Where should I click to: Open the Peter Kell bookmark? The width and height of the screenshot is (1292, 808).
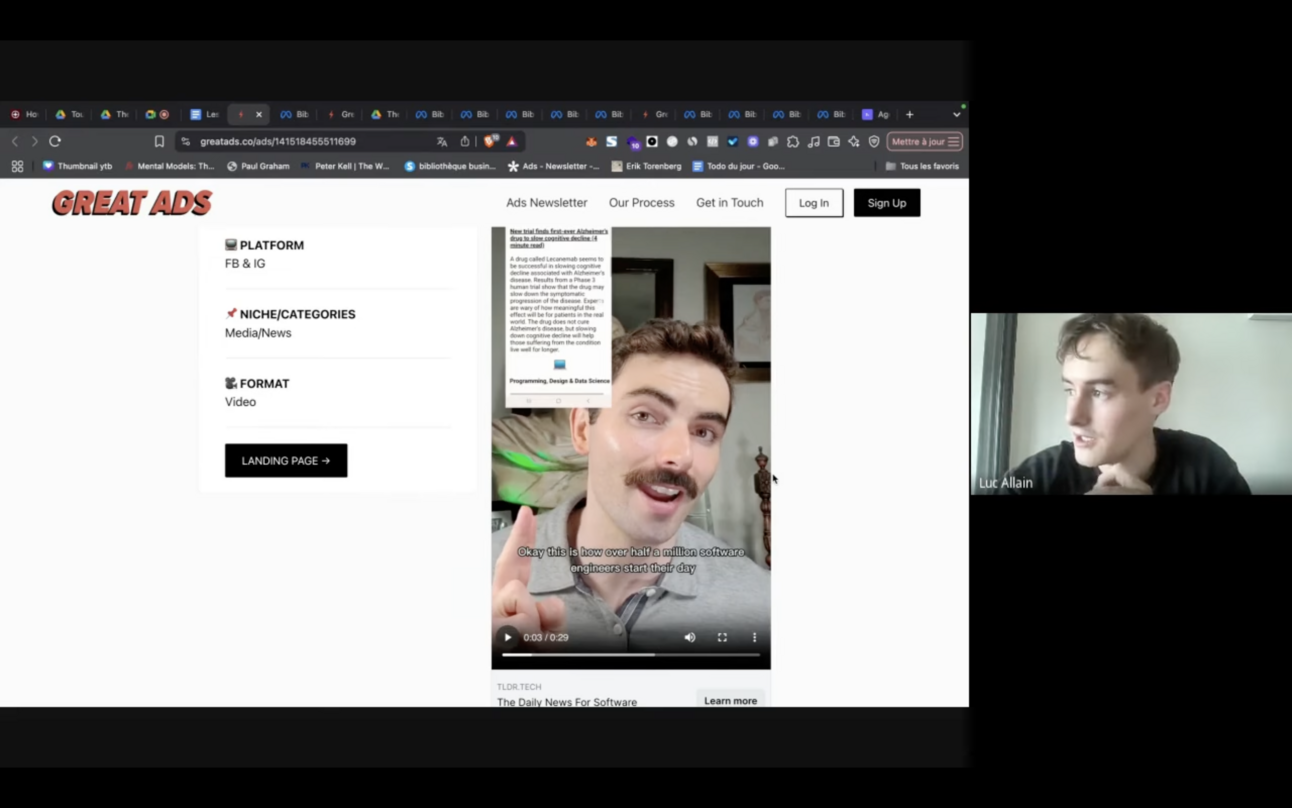point(347,165)
